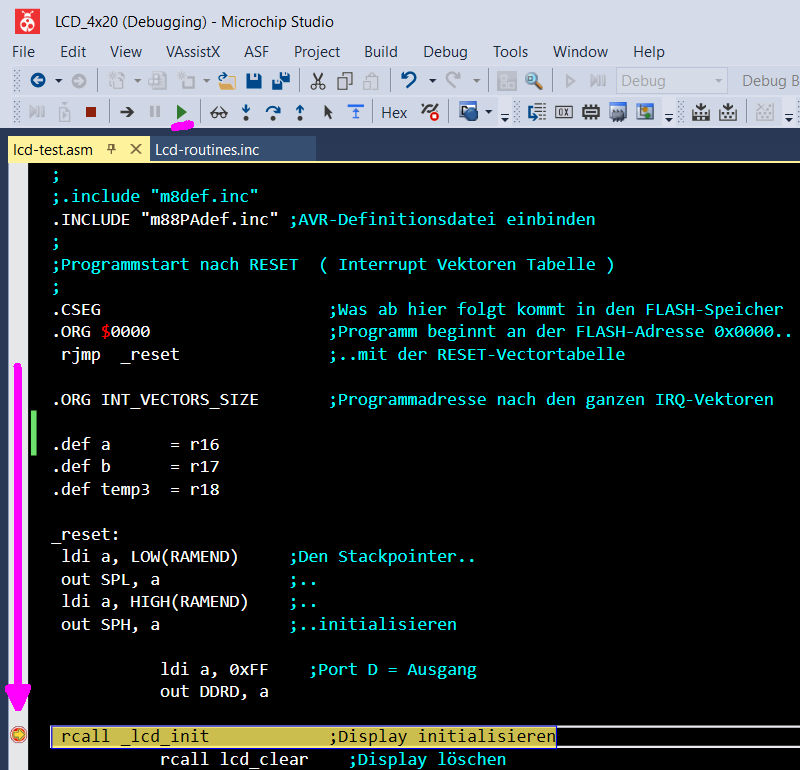Open Memory view chip icon

point(591,112)
